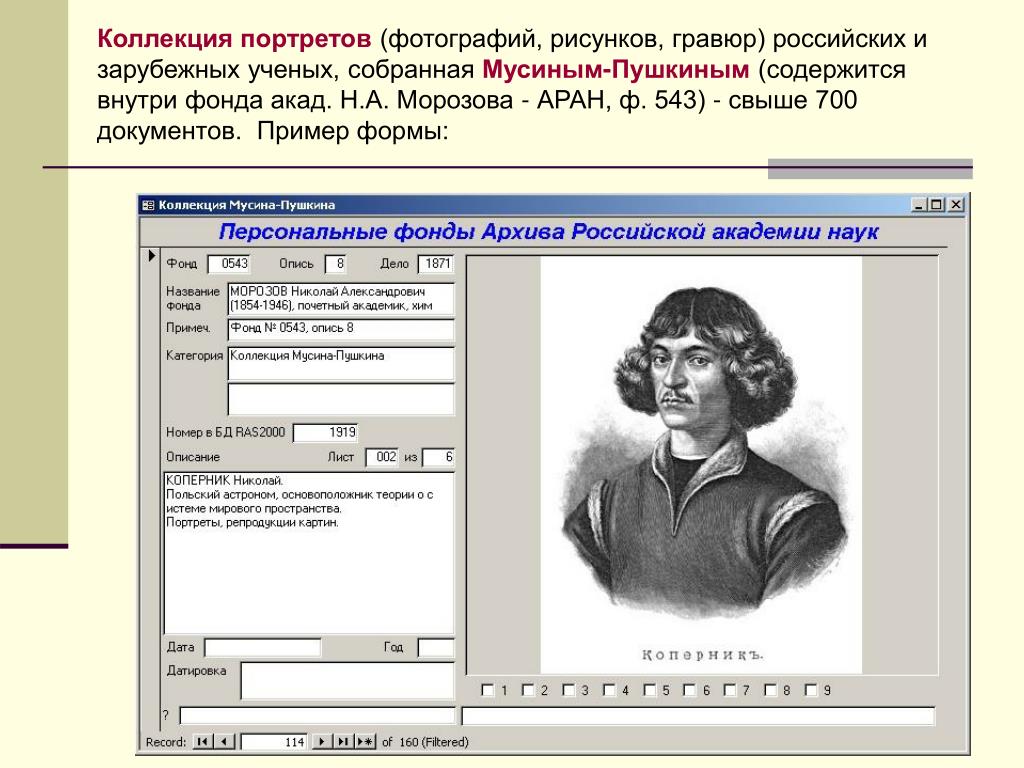
Task: Click the Фонд field containing 0543
Action: coord(229,264)
